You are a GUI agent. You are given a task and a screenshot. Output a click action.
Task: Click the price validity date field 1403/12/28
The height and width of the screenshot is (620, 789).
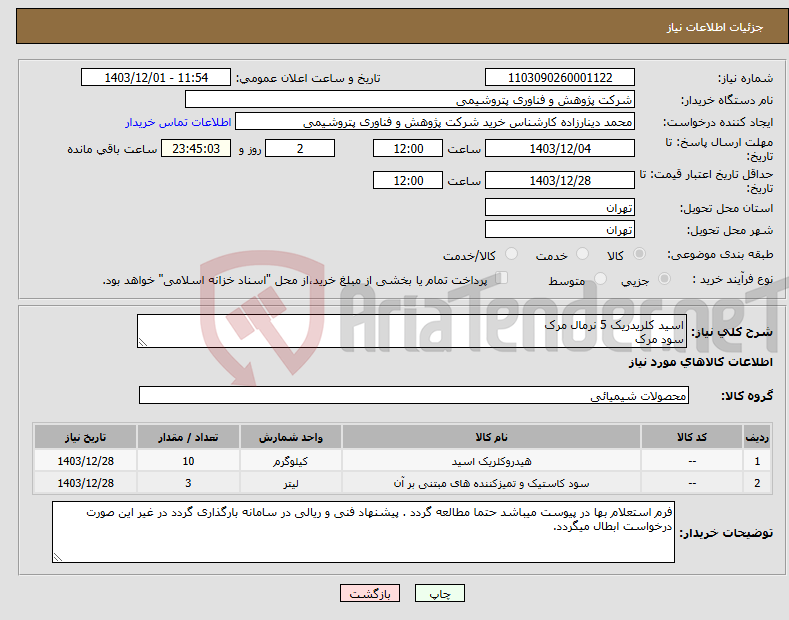coord(560,180)
